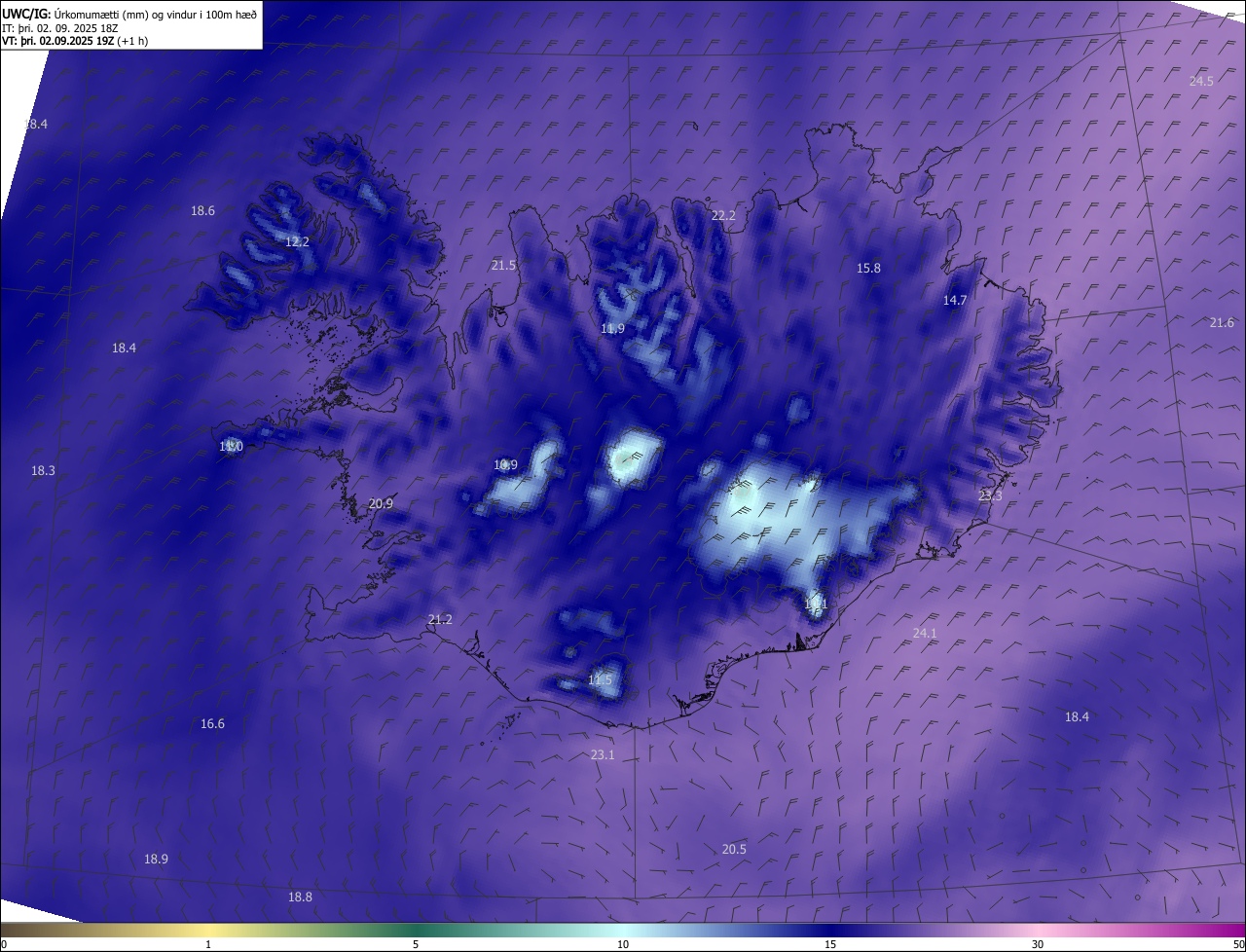1246x952 pixels.
Task: Click the 23.1 value label
Action: [x=603, y=754]
